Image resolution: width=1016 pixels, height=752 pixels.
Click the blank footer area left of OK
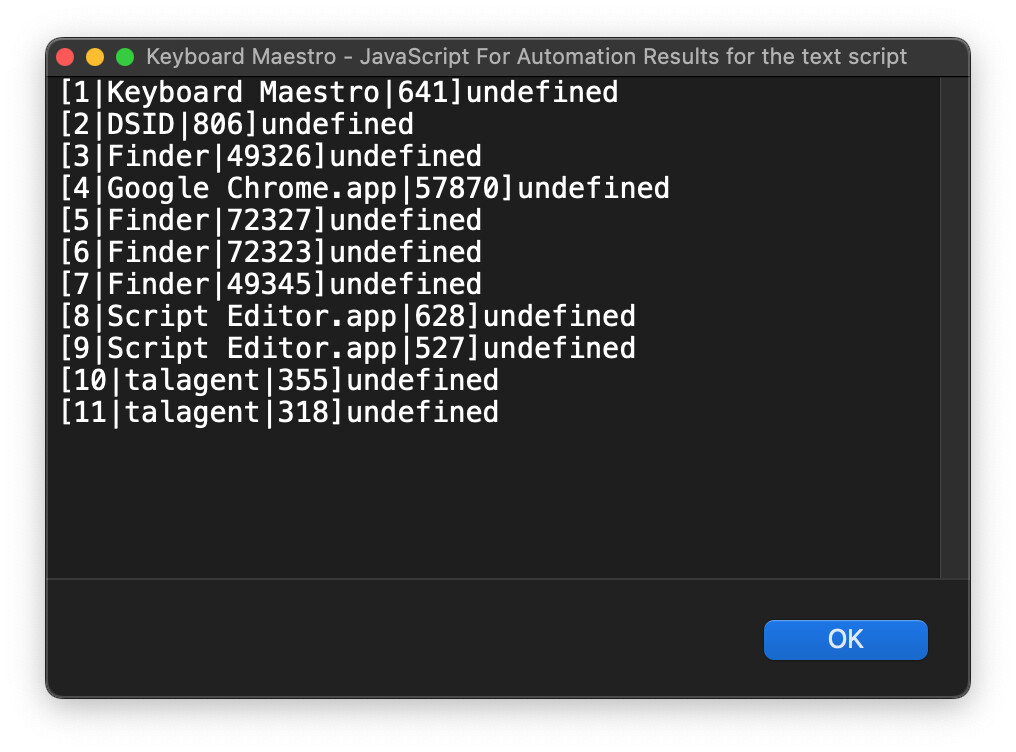point(400,638)
